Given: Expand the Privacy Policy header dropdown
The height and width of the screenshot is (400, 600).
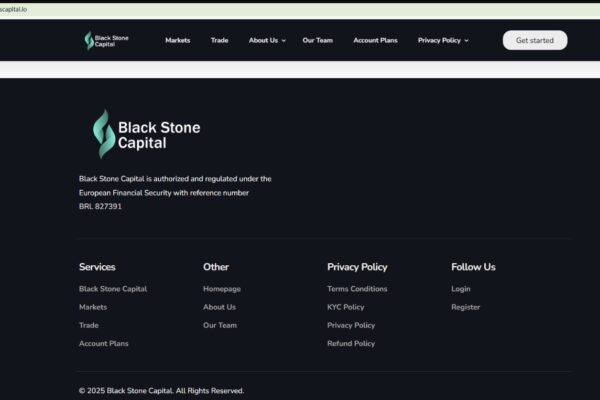Looking at the screenshot, I should (x=443, y=40).
